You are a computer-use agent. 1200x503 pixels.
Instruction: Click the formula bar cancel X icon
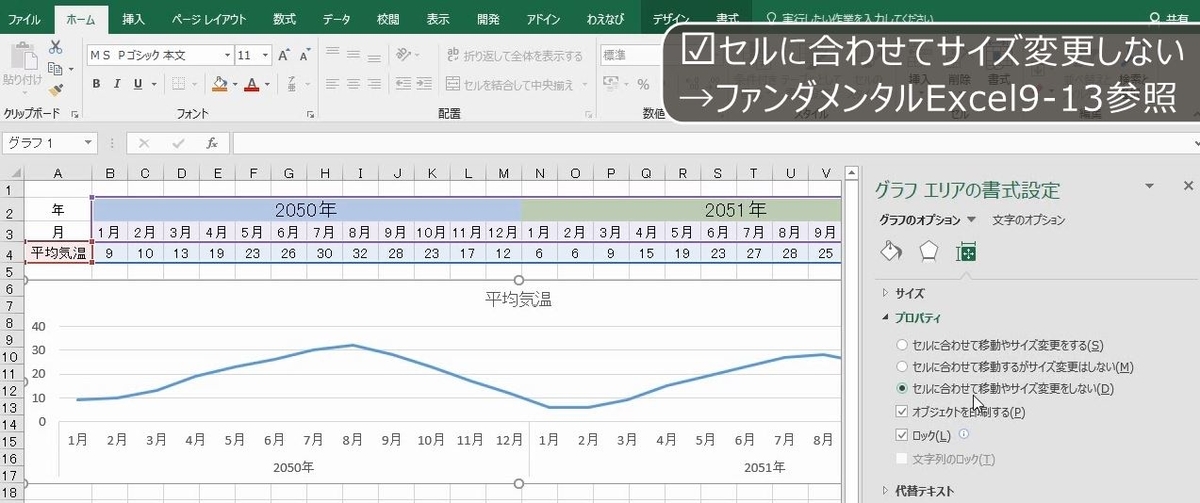point(144,143)
